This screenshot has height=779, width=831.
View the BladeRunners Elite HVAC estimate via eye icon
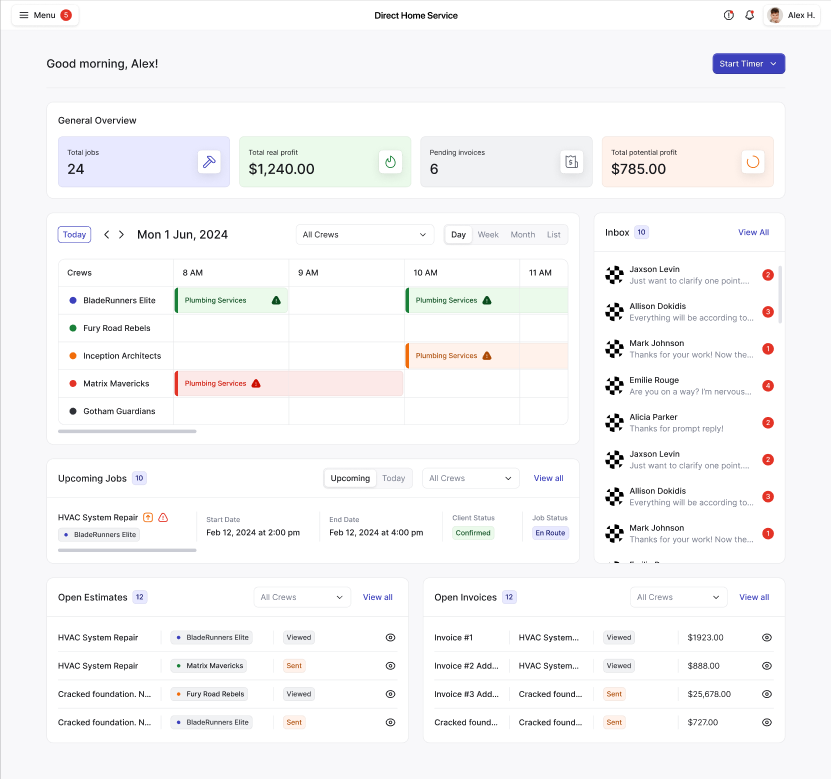pos(390,637)
